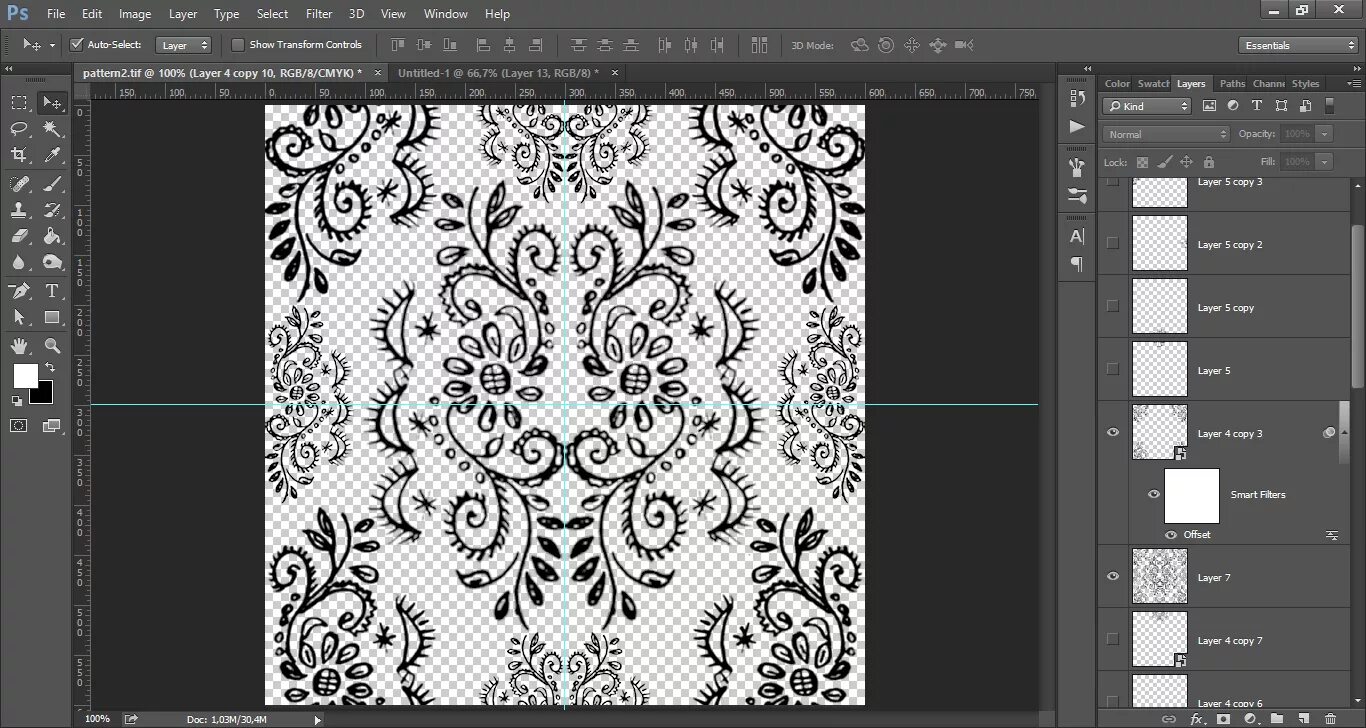Select Layer 5 copy thumbnail
This screenshot has width=1366, height=728.
(x=1160, y=306)
